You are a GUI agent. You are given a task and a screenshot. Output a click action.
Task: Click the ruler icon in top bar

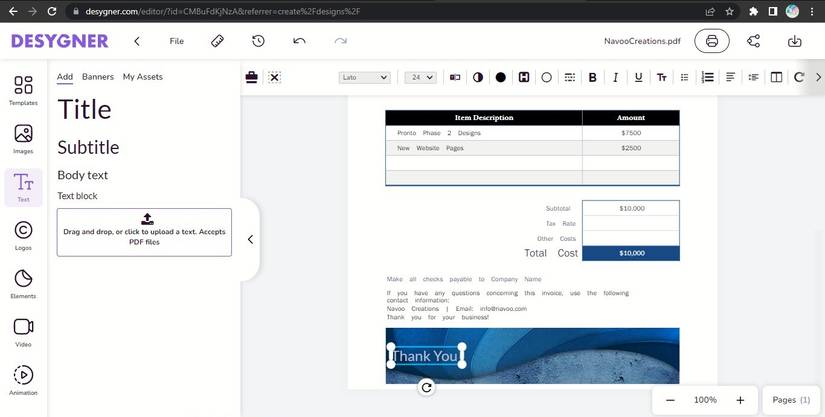click(217, 41)
